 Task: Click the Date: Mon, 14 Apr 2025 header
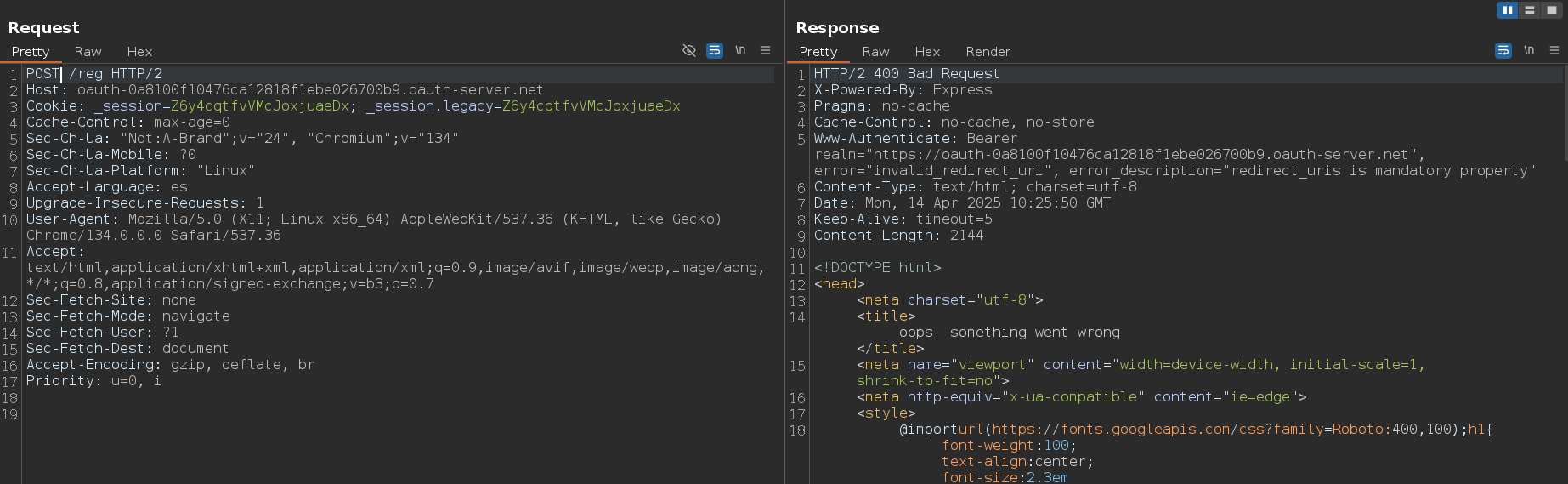click(x=963, y=203)
